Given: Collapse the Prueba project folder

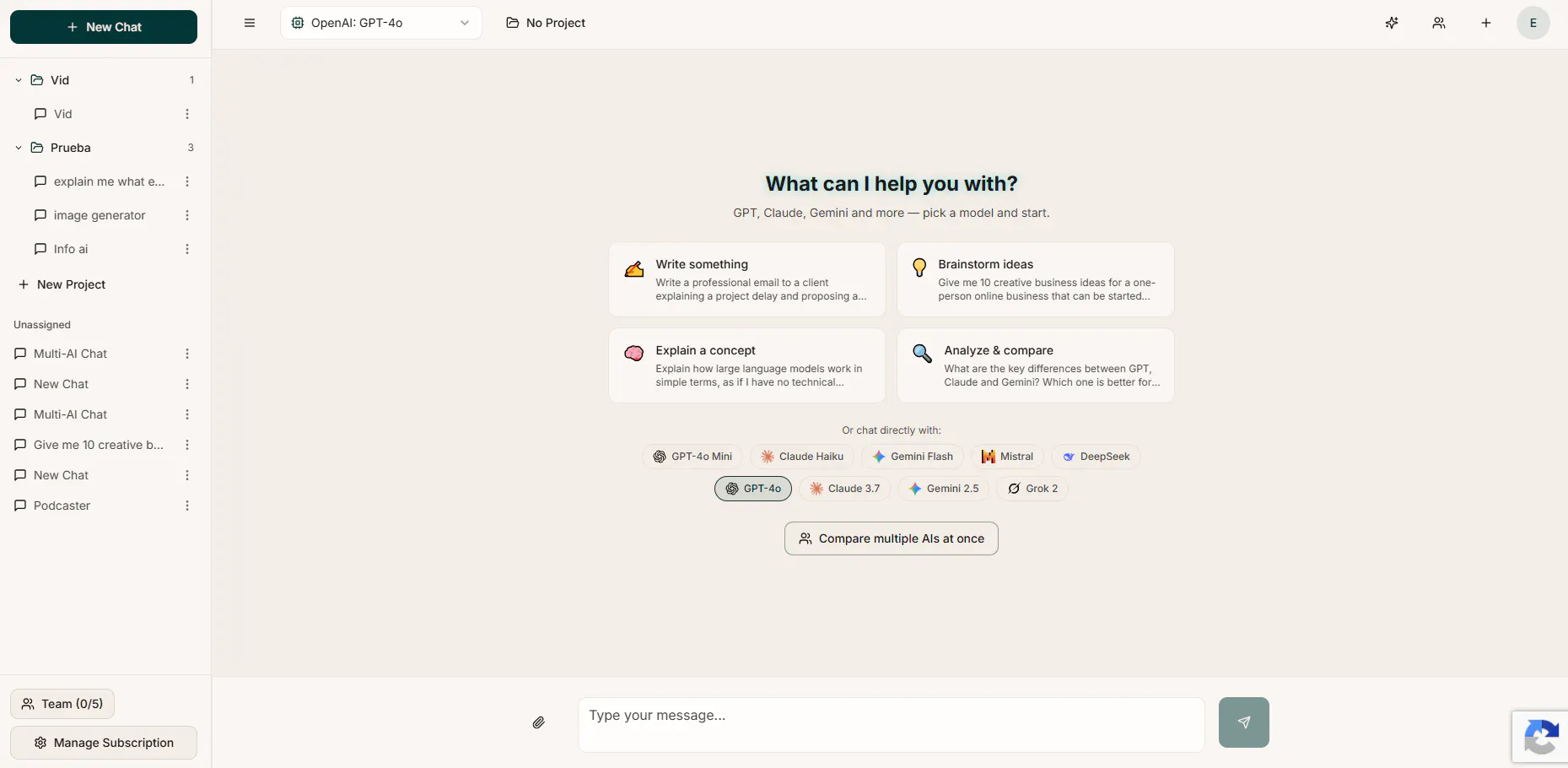Looking at the screenshot, I should [x=19, y=148].
